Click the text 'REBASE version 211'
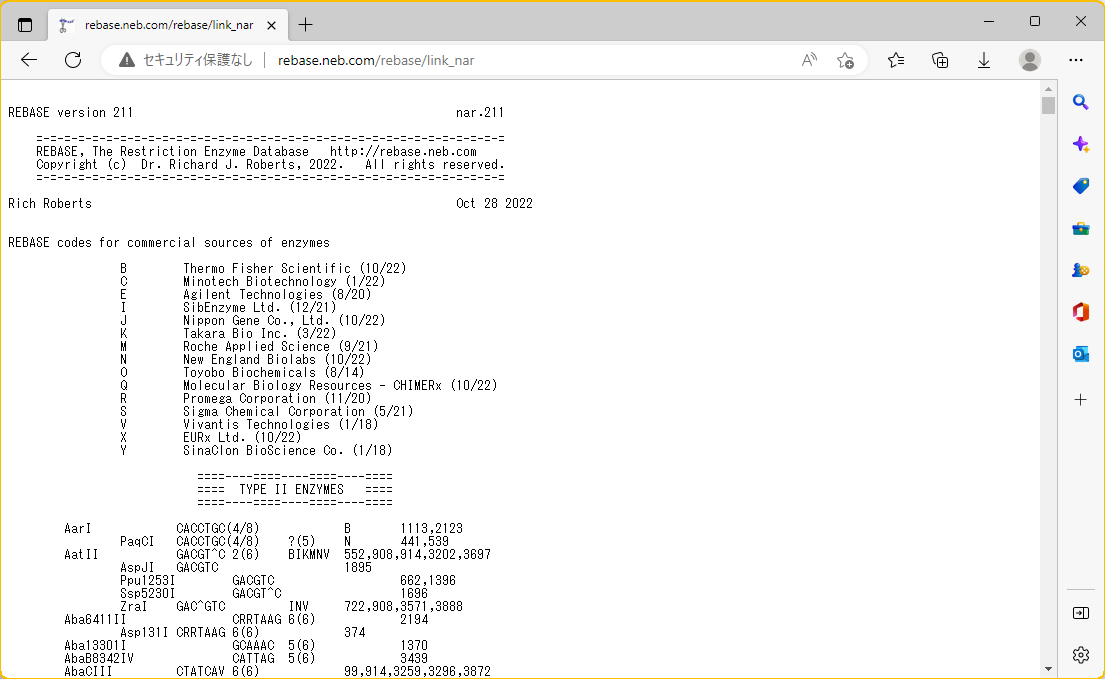Screen dimensions: 1105x679 pos(70,113)
